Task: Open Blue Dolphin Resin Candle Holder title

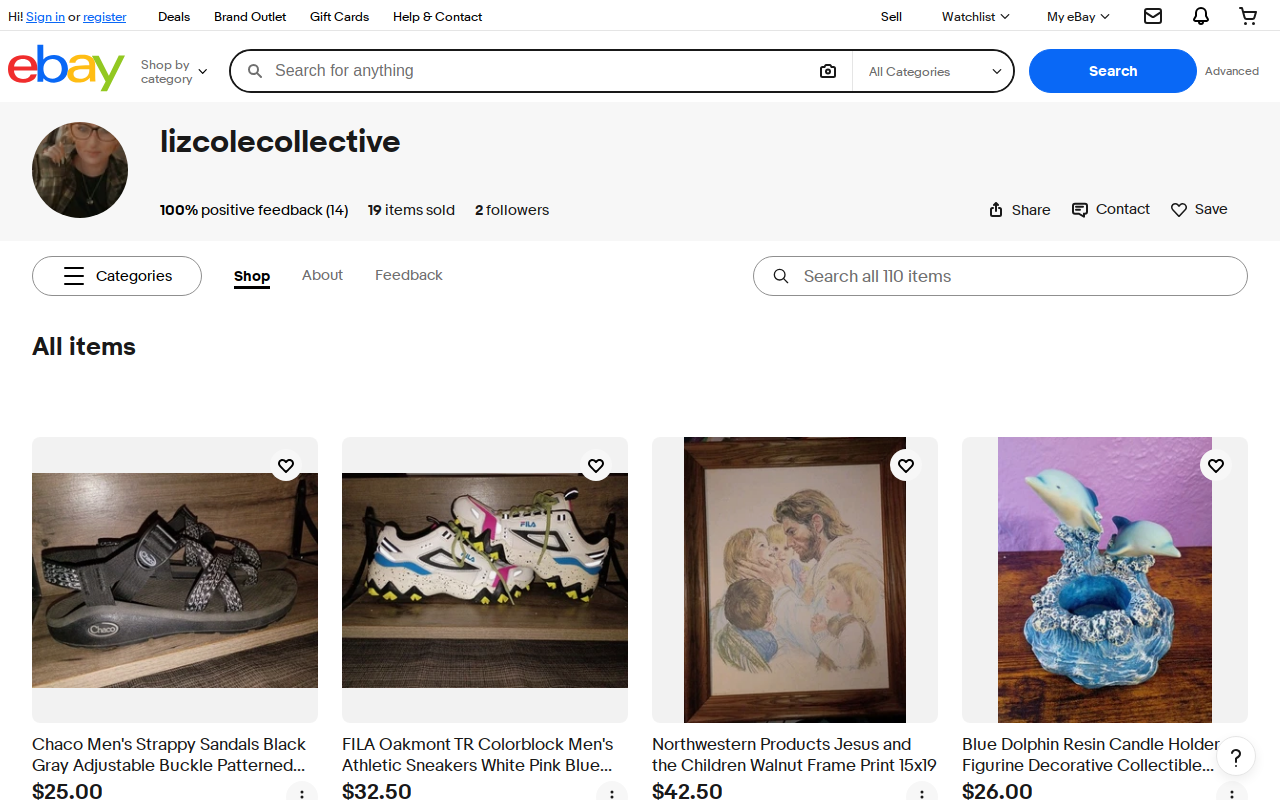Action: coord(1090,755)
